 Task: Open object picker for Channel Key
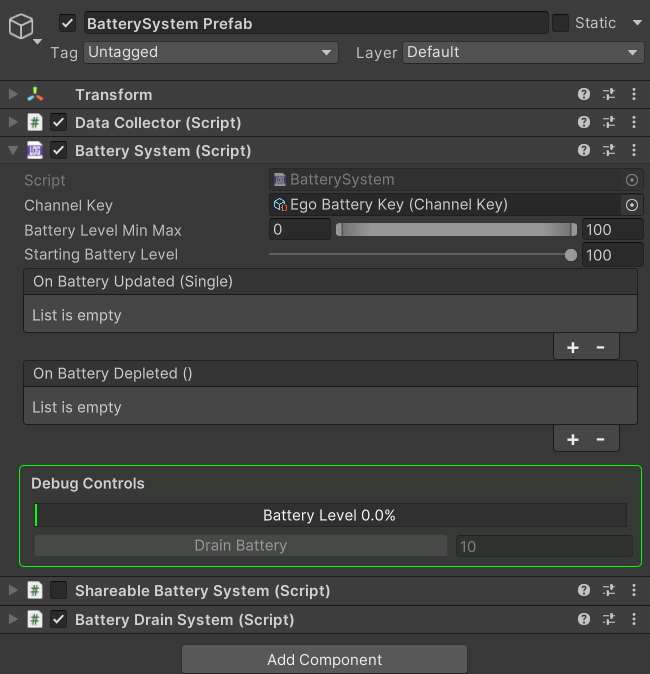tap(632, 205)
